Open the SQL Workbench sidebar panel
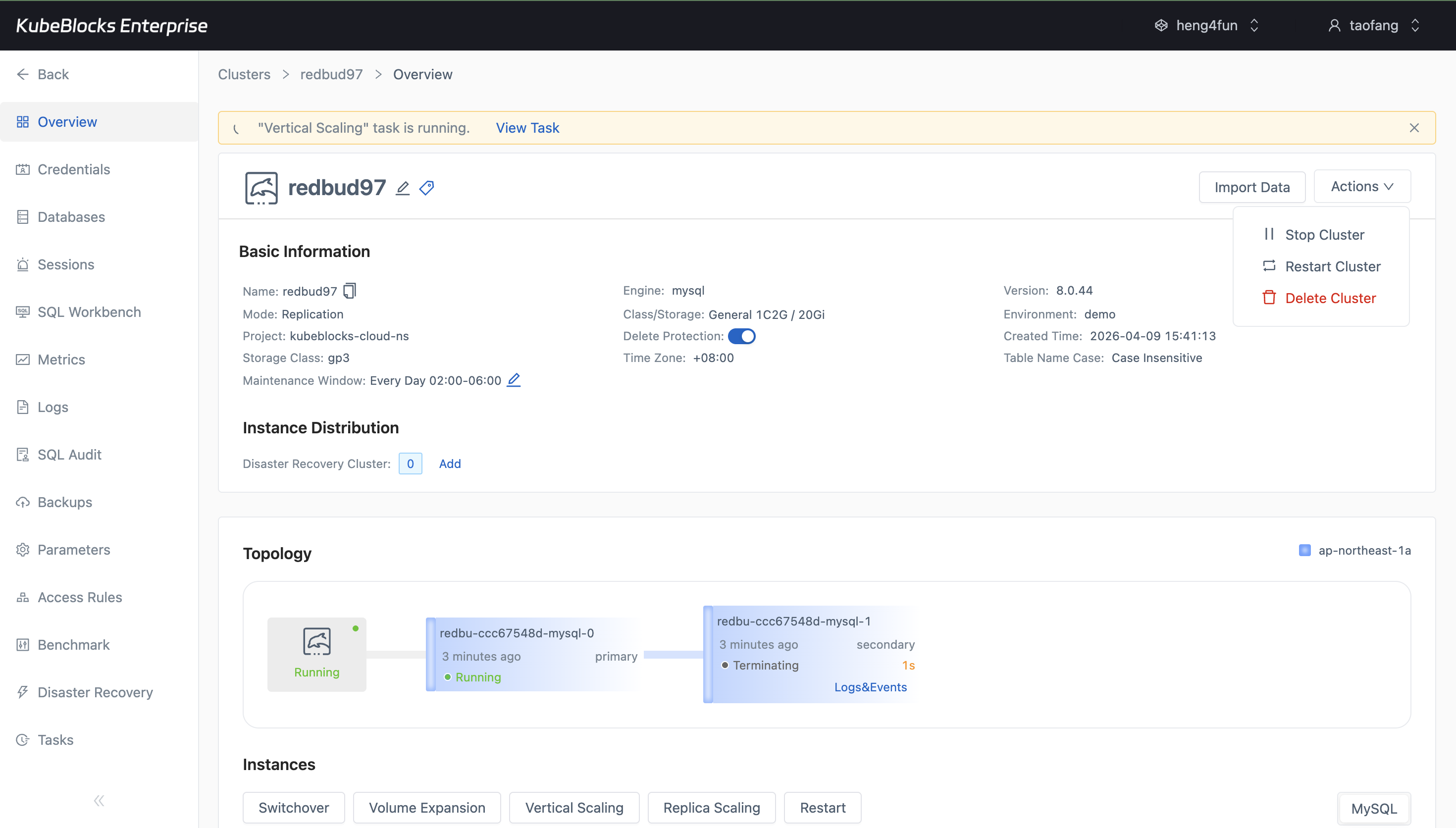 click(x=89, y=311)
